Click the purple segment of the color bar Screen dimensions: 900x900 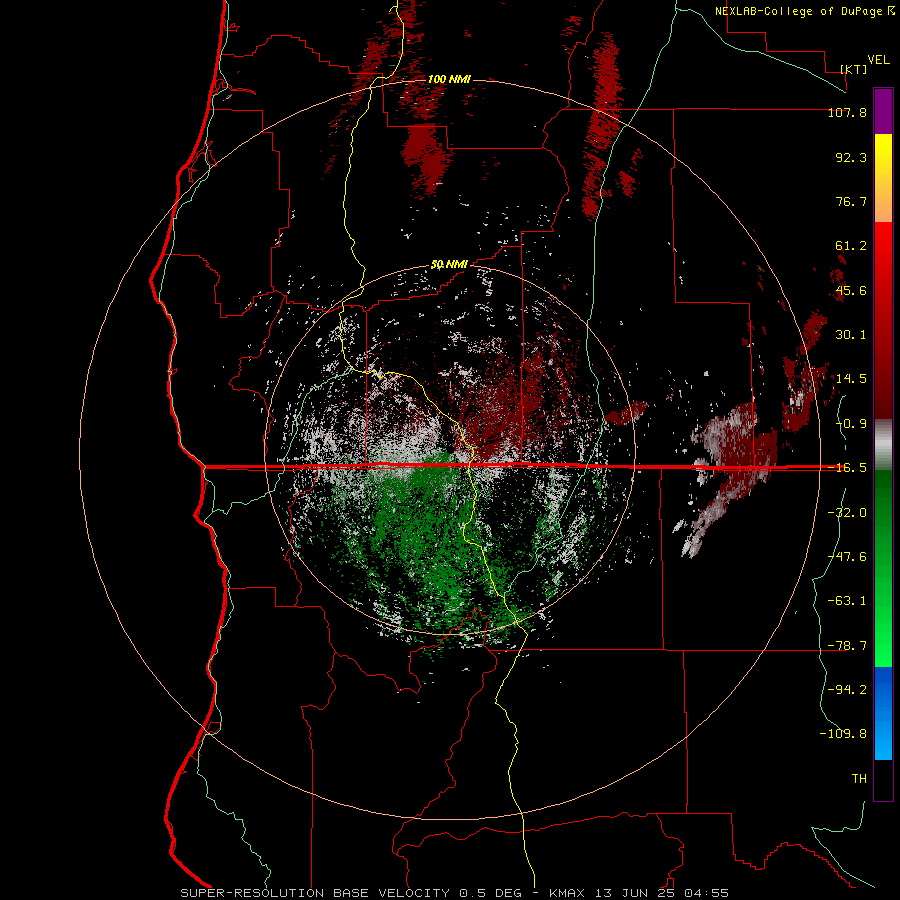(883, 111)
